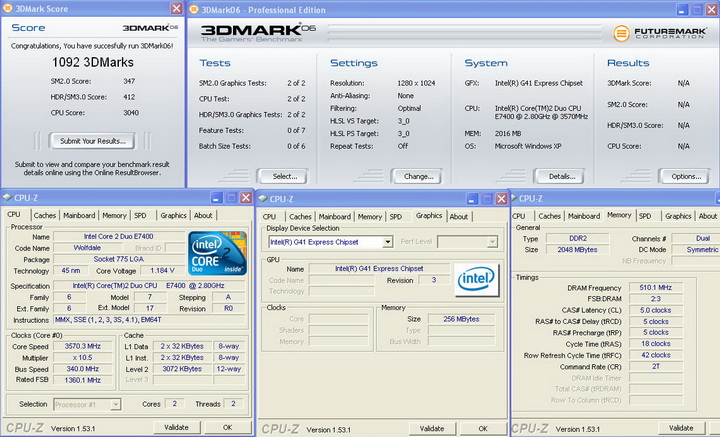Click Validate in middle CPU-Z window
The image size is (720, 437).
click(x=432, y=428)
